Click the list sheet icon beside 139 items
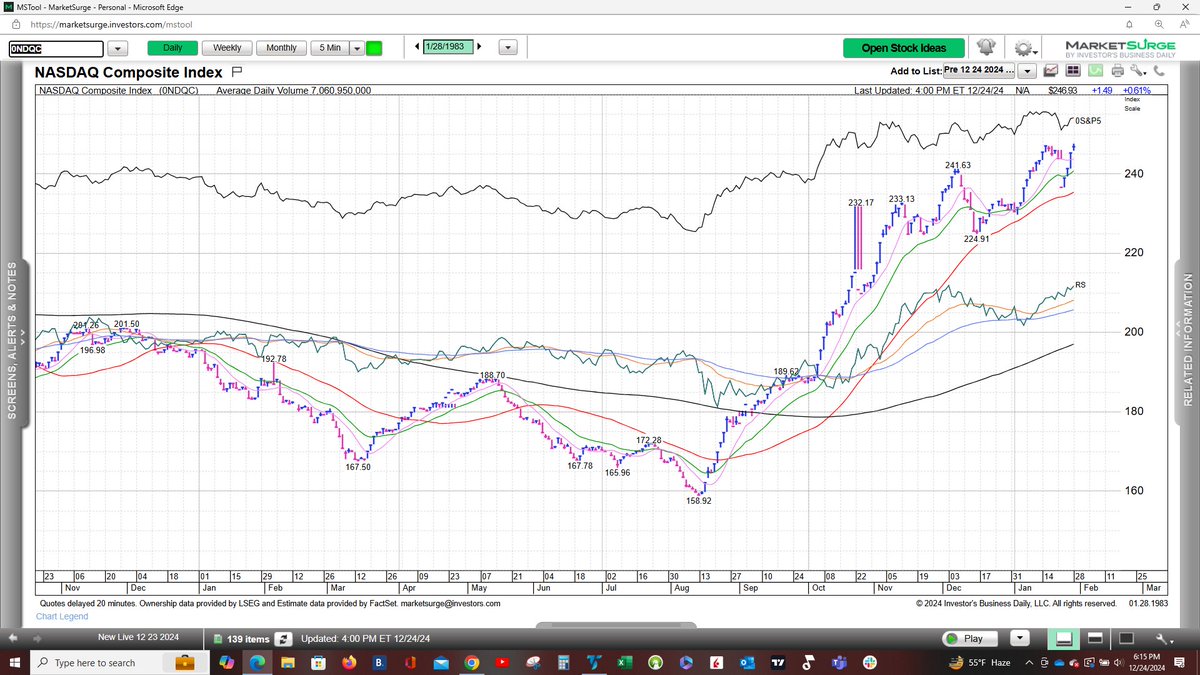This screenshot has height=675, width=1200. tap(218, 639)
